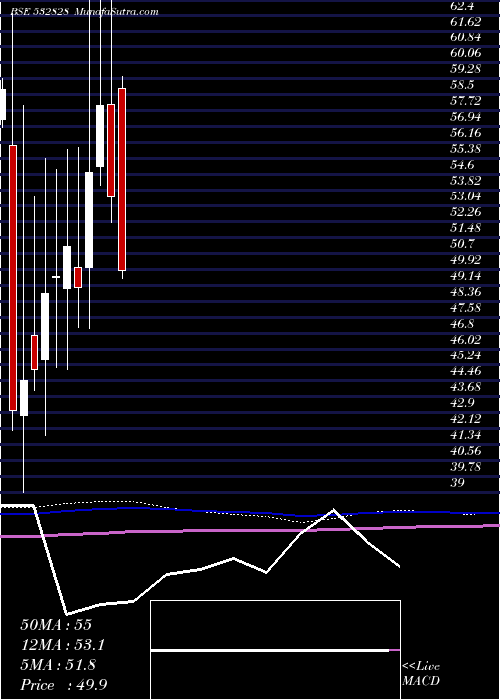Select the 5MA : 51.8 reading

point(58,665)
